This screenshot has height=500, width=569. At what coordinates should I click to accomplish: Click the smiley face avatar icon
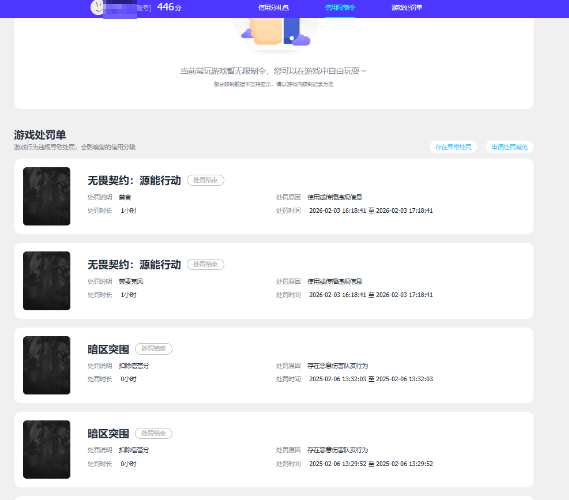pos(97,7)
